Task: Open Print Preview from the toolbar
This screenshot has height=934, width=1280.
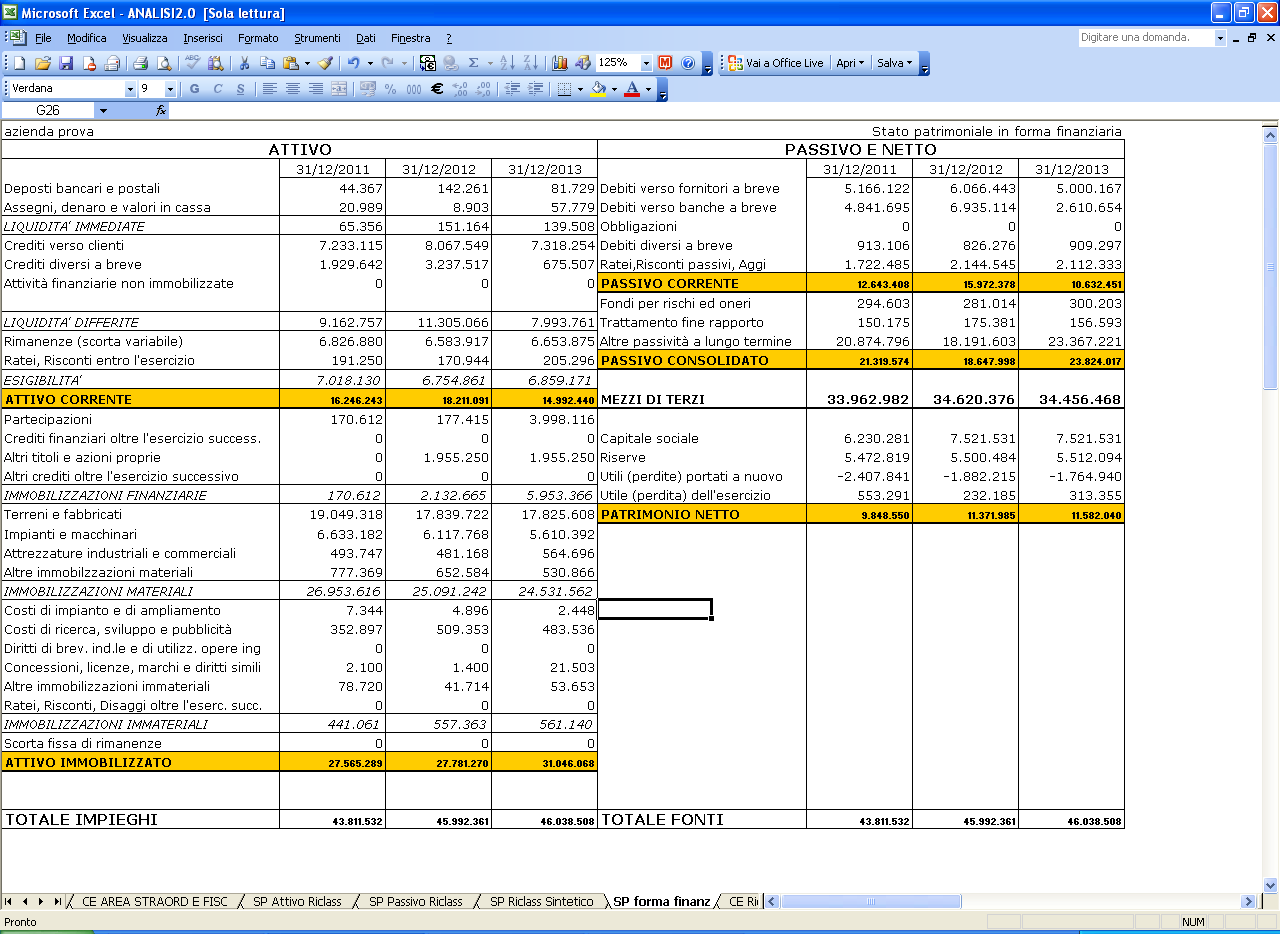Action: coord(164,63)
